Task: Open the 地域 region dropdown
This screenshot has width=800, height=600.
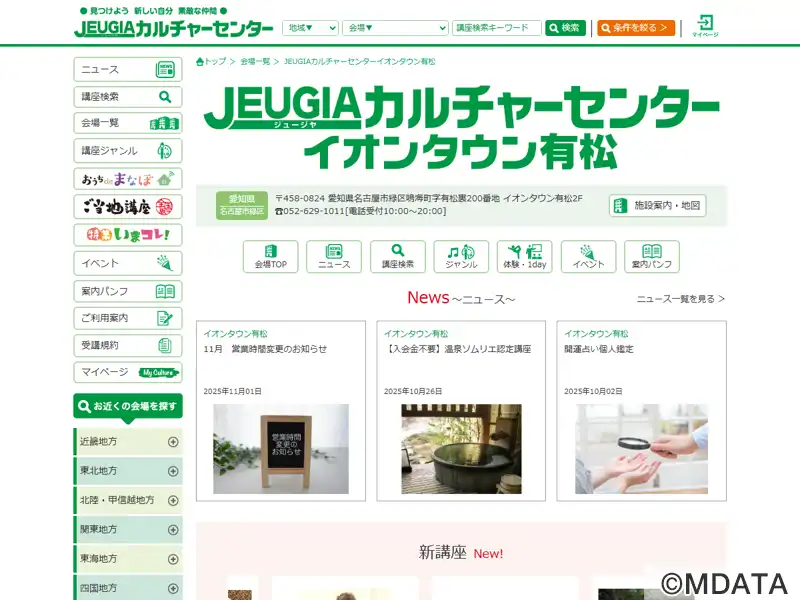Action: [310, 28]
